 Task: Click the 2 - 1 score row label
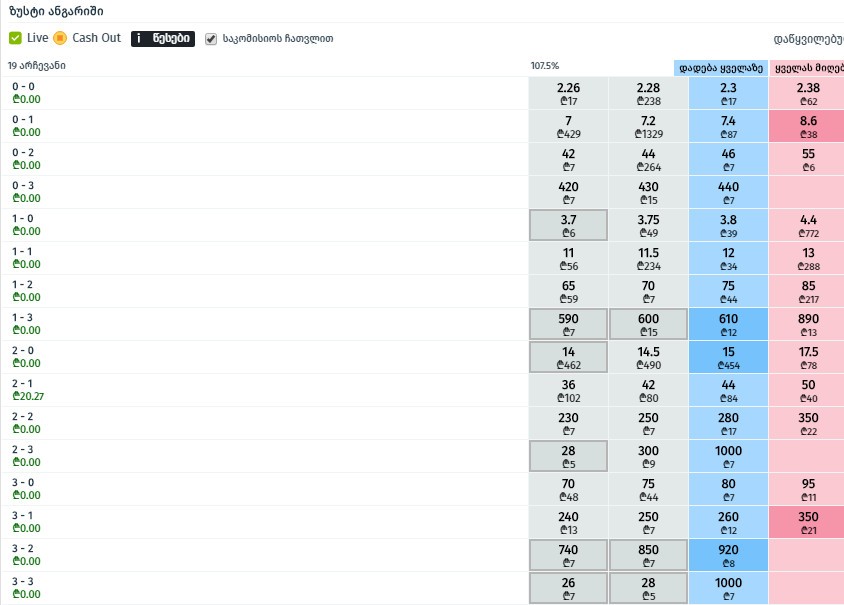[22, 384]
